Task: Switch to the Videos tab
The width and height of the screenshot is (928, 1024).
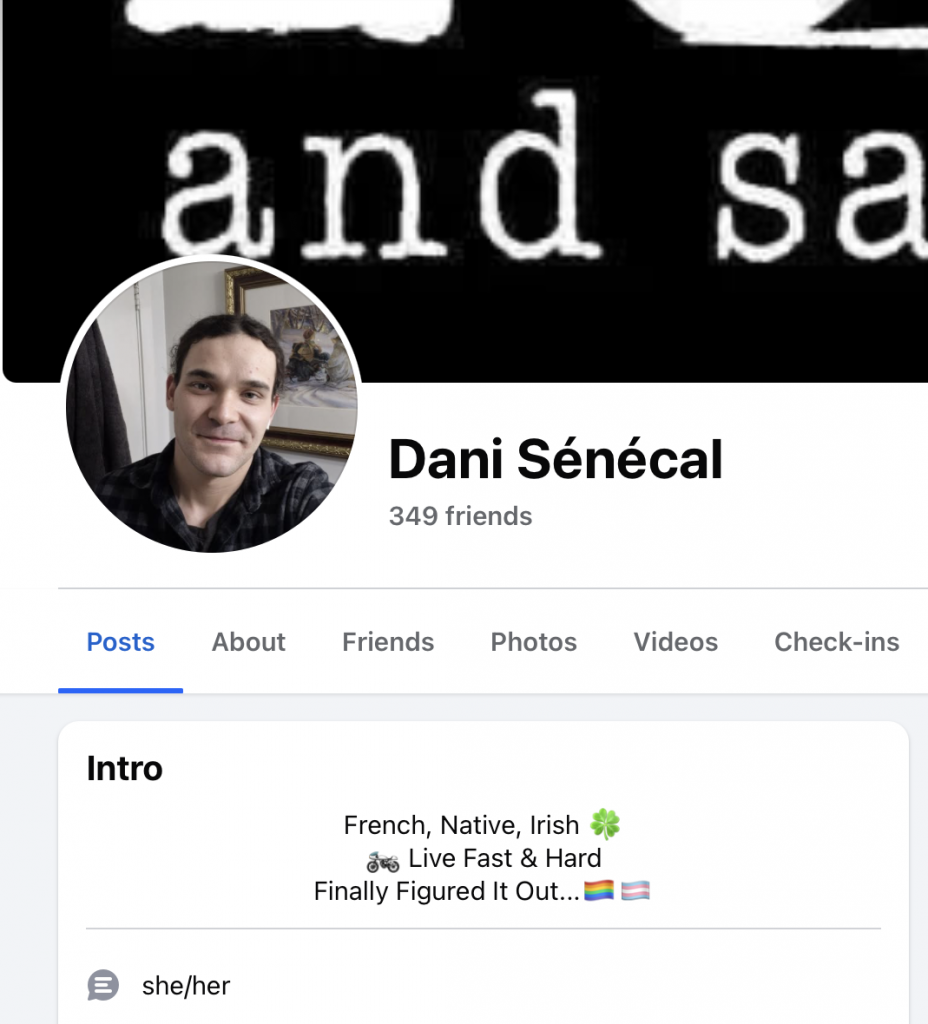Action: click(675, 642)
